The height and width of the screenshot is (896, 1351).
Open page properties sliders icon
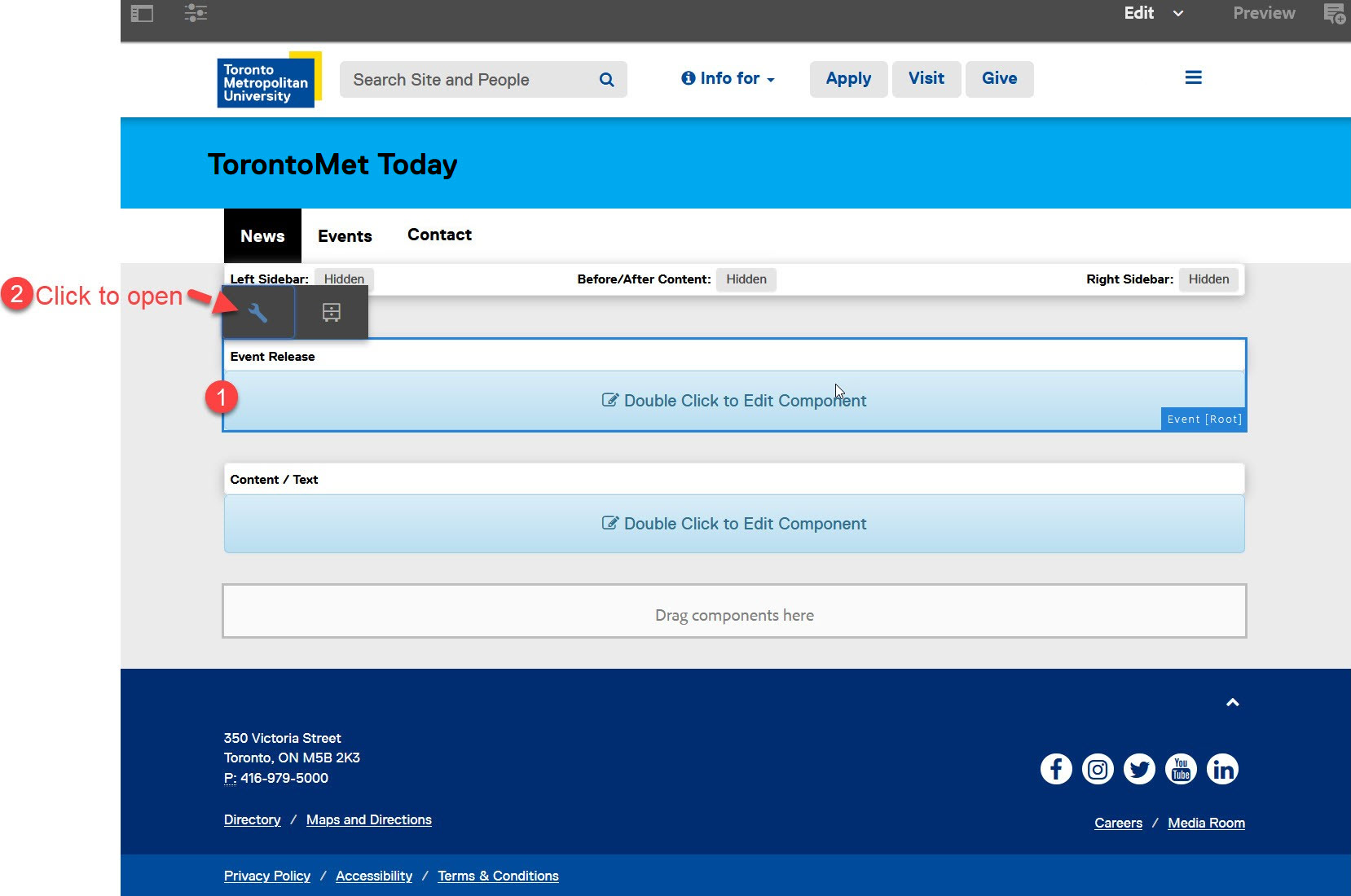click(196, 13)
